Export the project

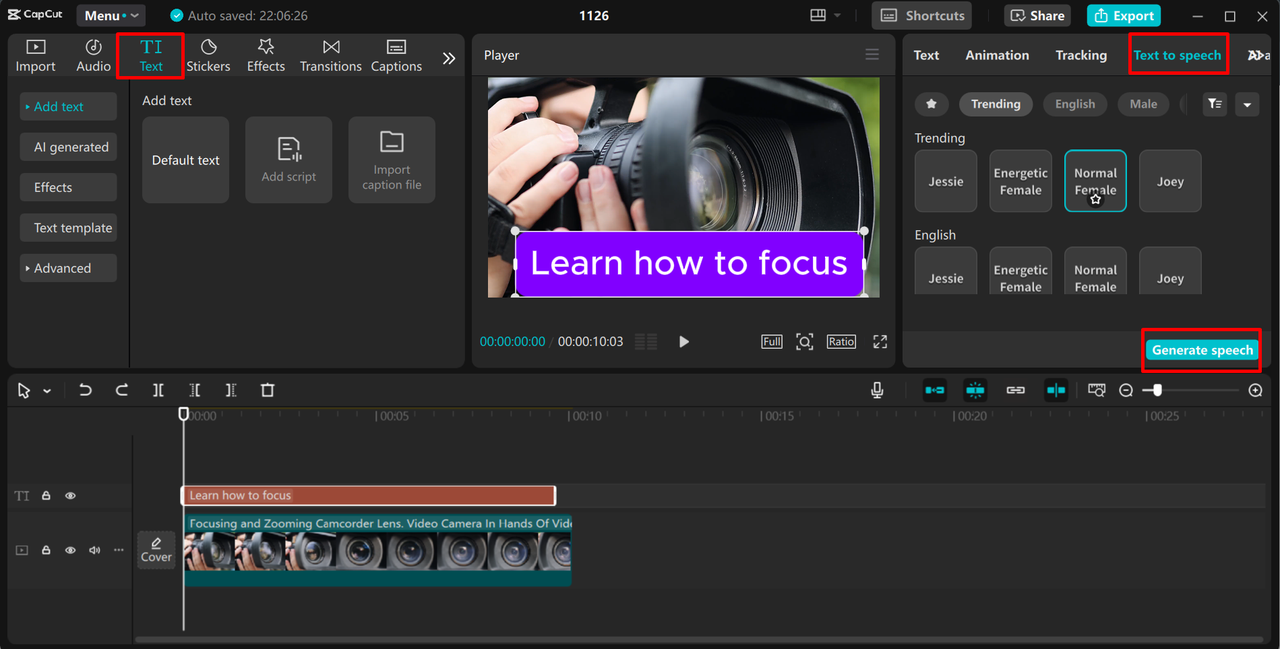pyautogui.click(x=1124, y=16)
